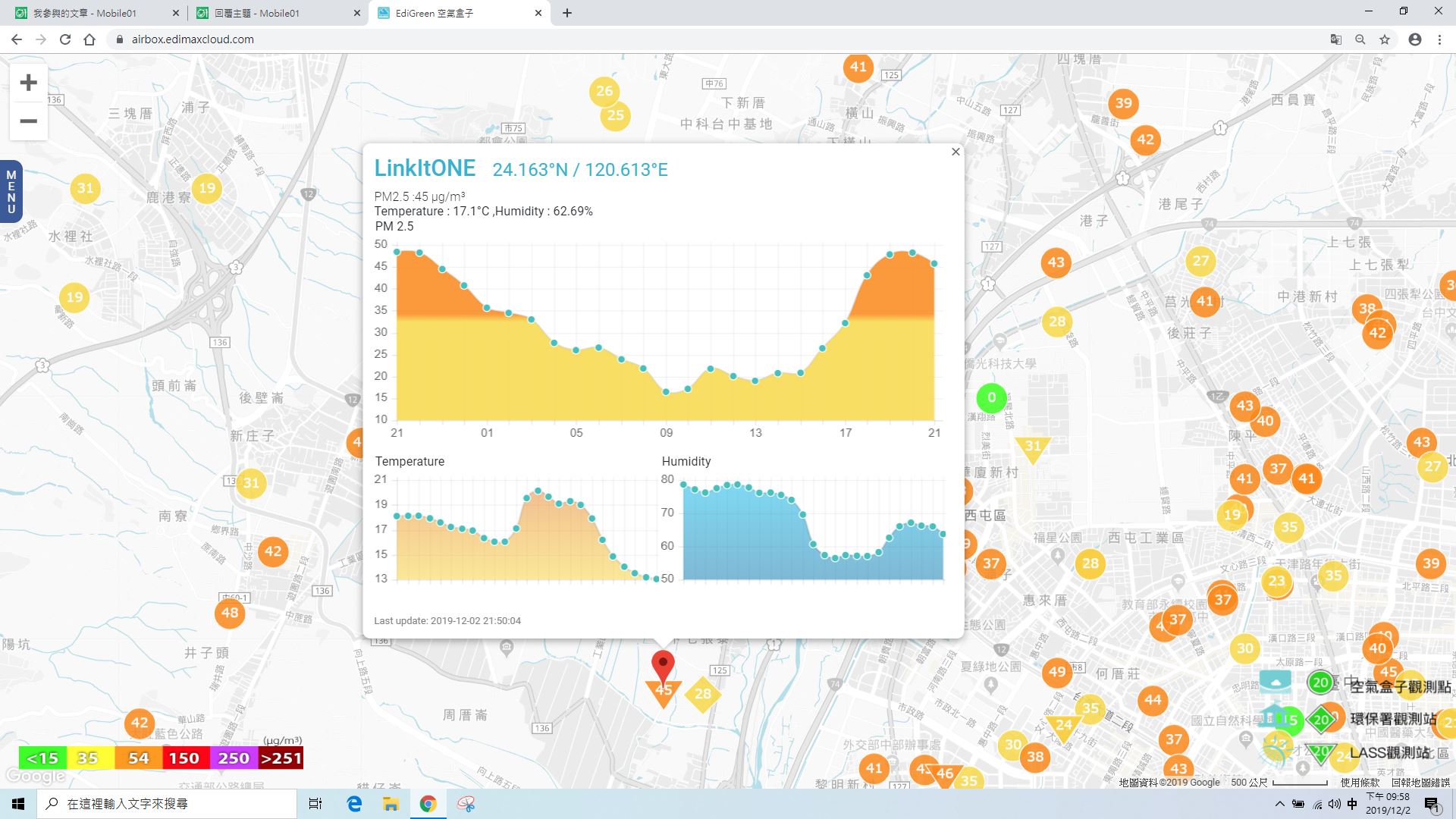Open 回報地圖錯誤 link
1456x819 pixels.
[x=1420, y=783]
